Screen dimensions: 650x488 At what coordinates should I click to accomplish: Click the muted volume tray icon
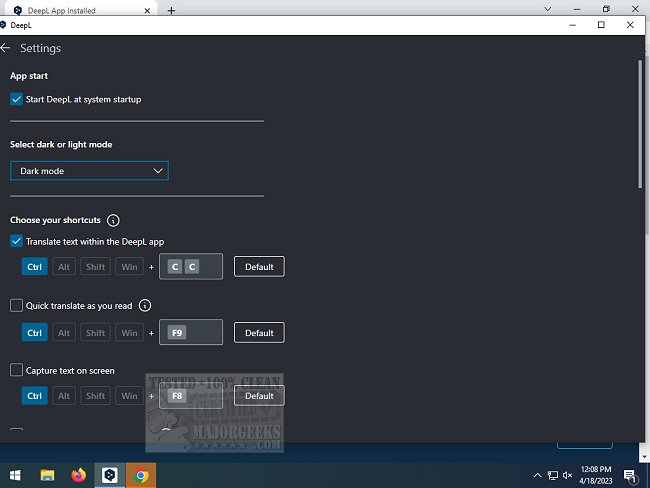pyautogui.click(x=567, y=475)
